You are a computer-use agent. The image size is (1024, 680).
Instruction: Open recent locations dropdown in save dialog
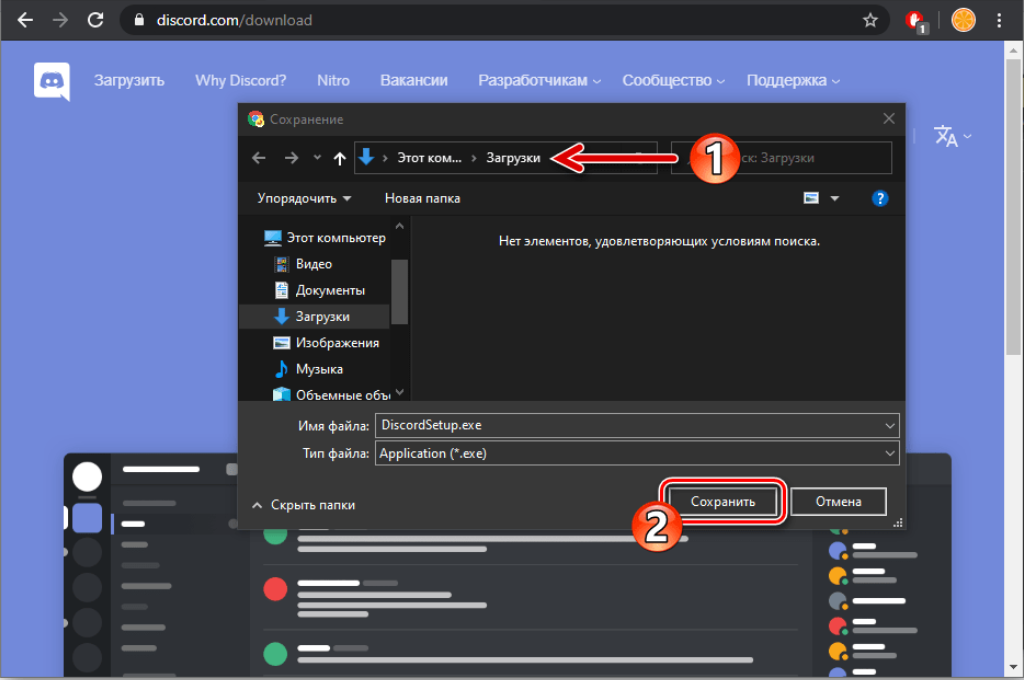(x=317, y=157)
